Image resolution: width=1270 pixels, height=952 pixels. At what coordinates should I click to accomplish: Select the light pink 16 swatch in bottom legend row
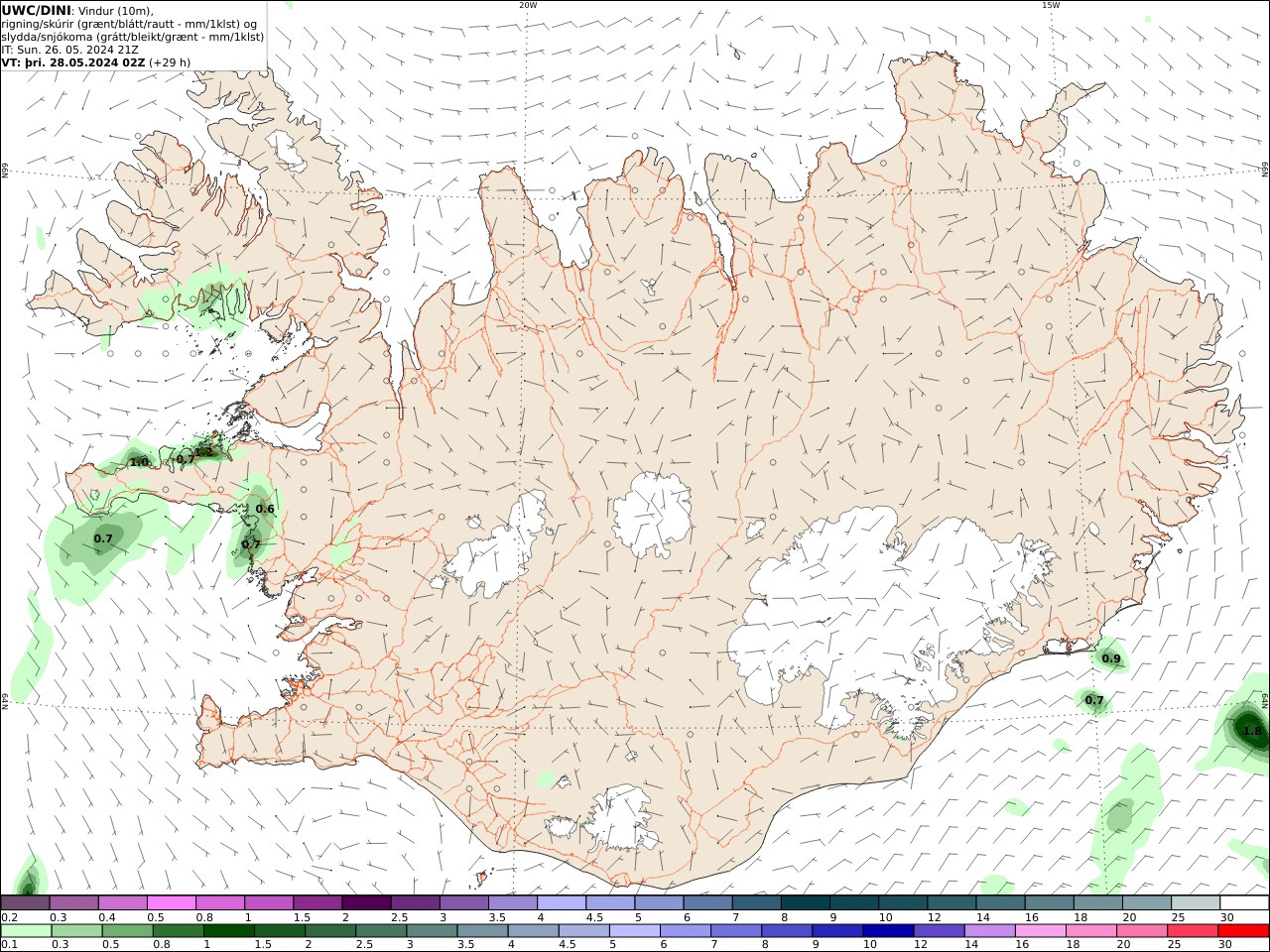1041,931
